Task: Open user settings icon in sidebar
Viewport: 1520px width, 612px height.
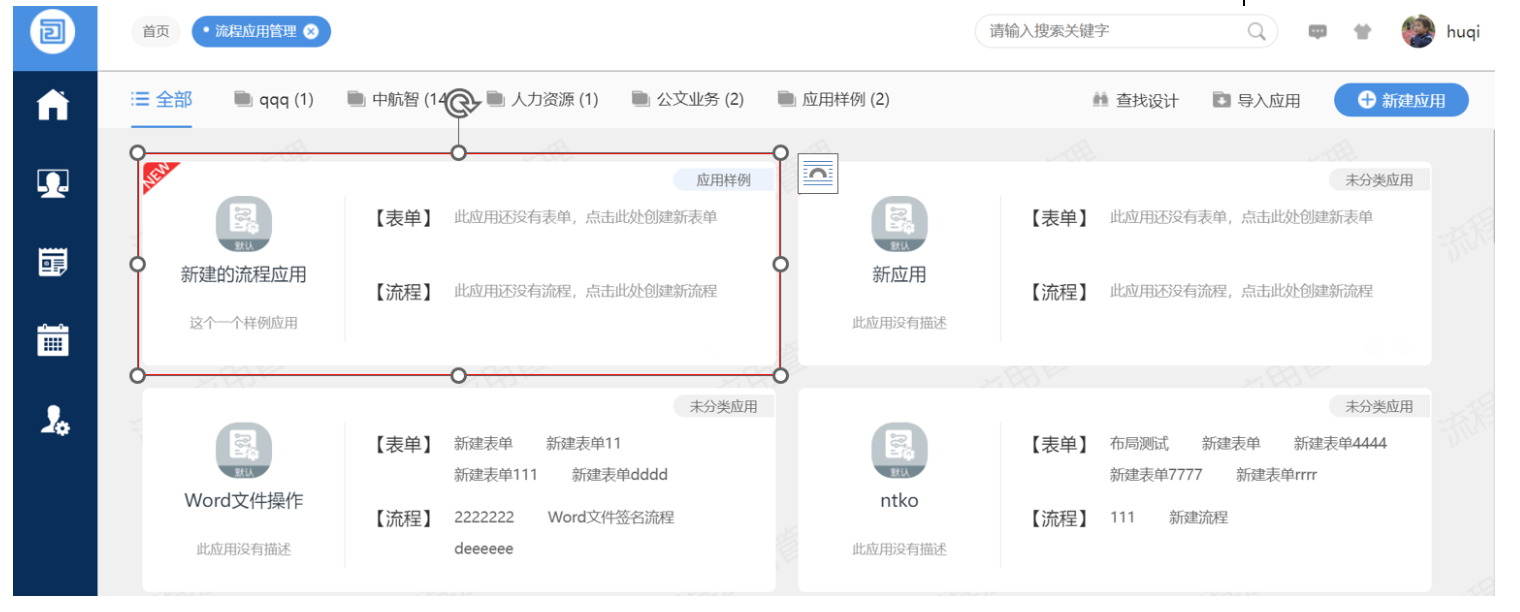Action: pyautogui.click(x=53, y=420)
